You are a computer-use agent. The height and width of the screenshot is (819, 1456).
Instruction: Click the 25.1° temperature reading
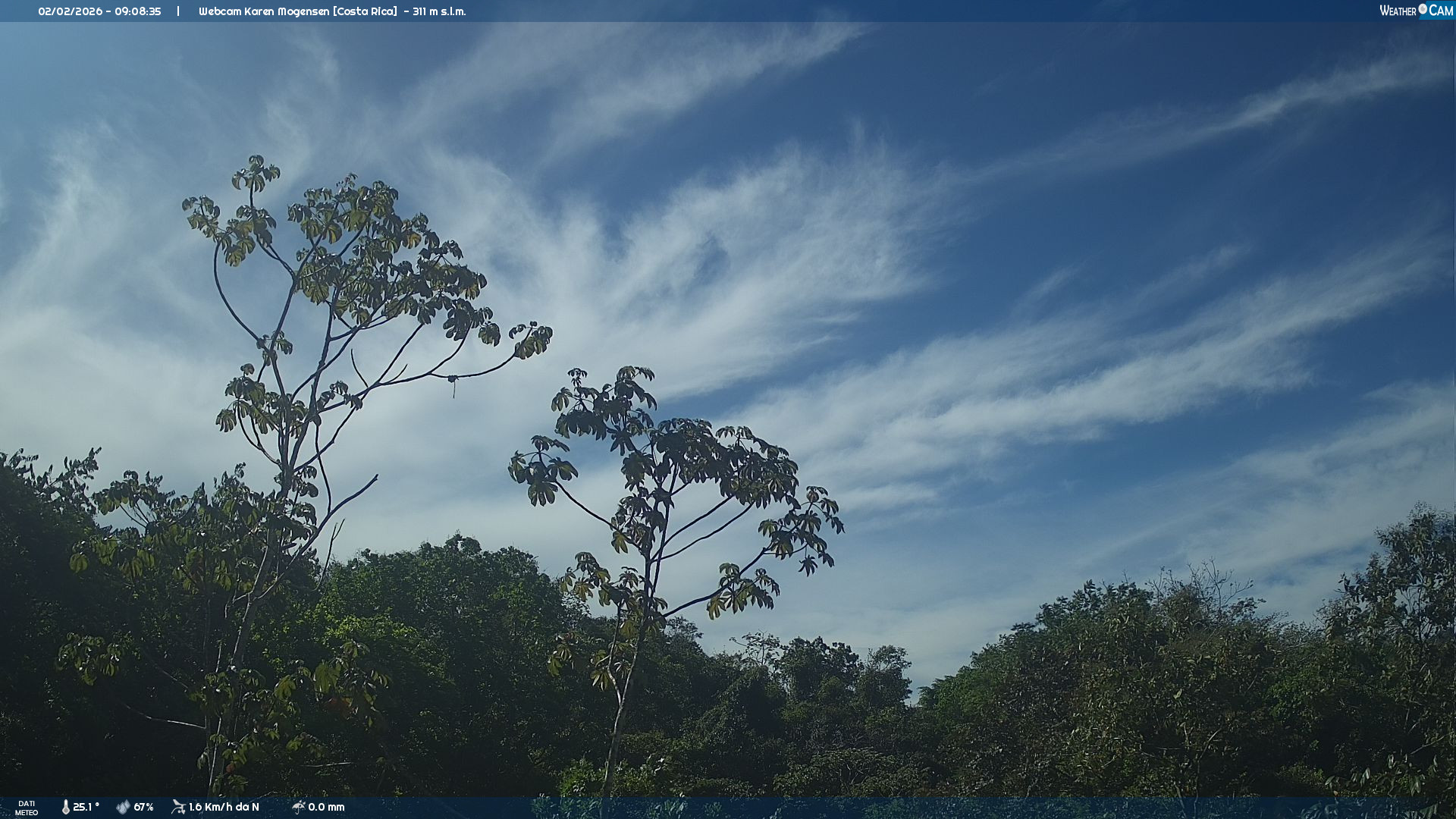tap(86, 807)
